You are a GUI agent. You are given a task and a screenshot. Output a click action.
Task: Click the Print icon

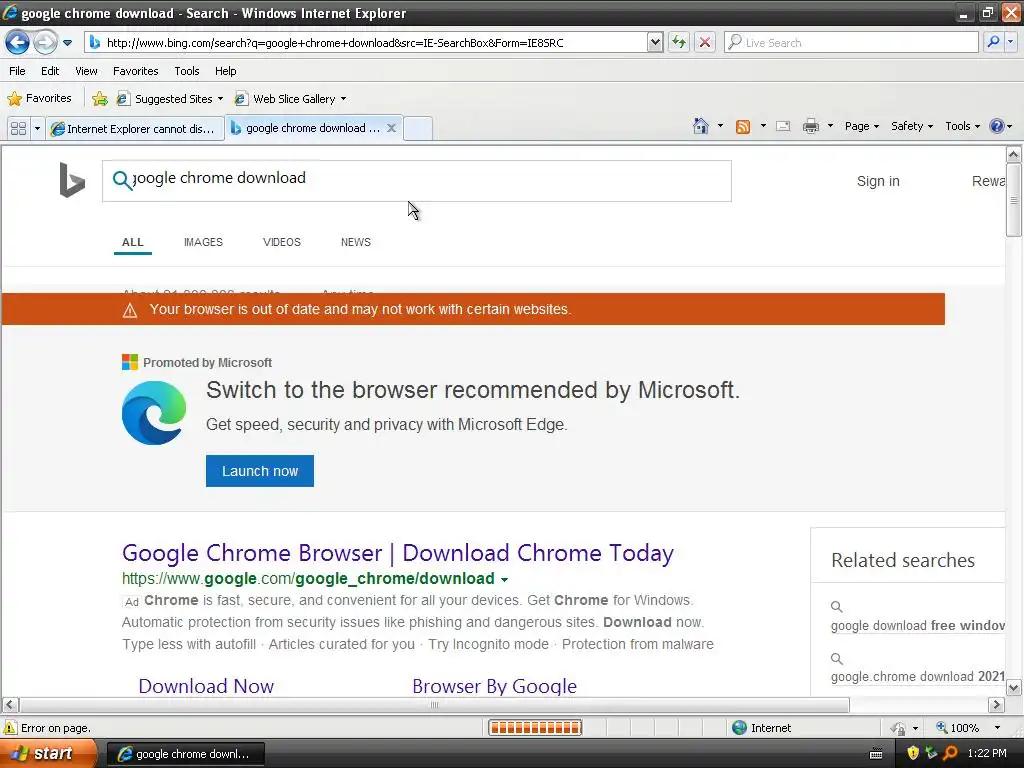point(810,127)
